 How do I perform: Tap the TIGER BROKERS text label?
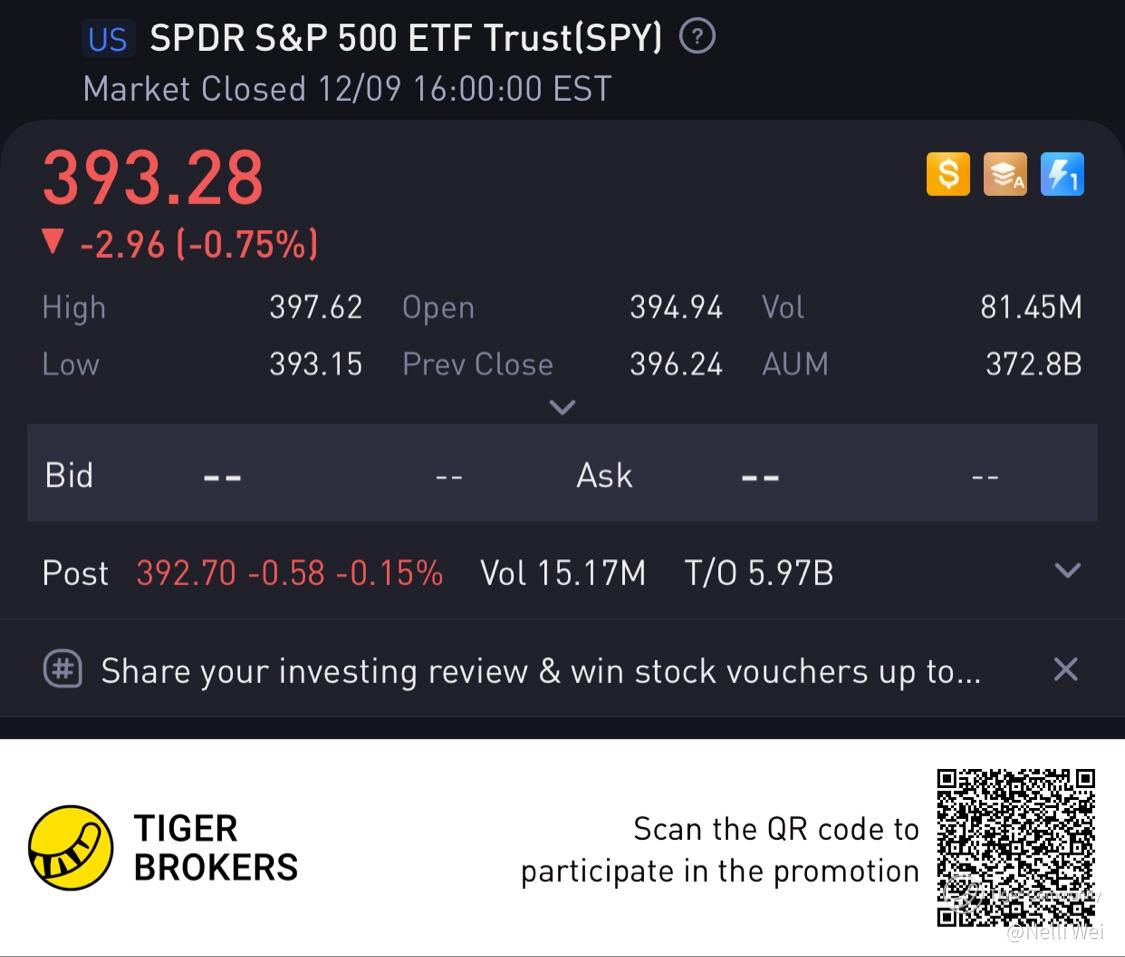[216, 848]
